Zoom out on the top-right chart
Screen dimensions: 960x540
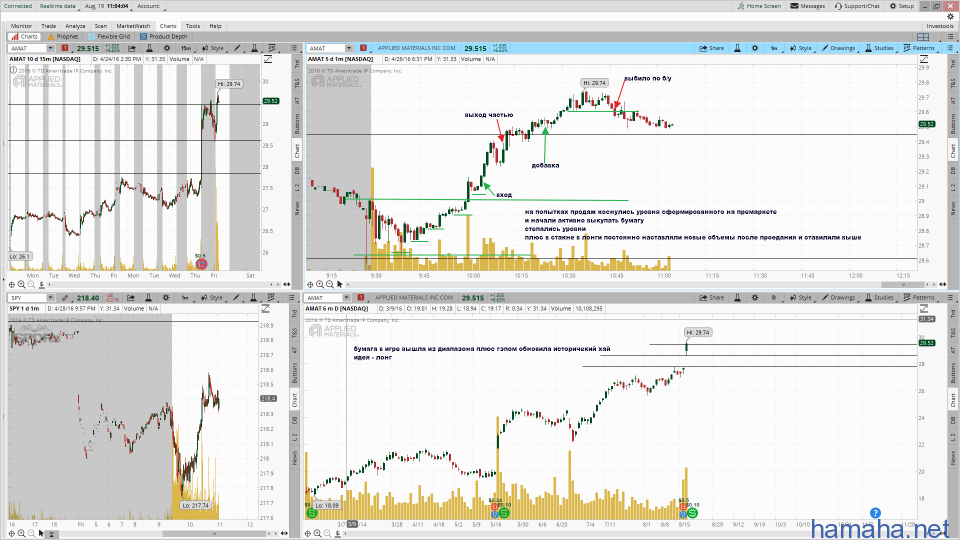330,284
